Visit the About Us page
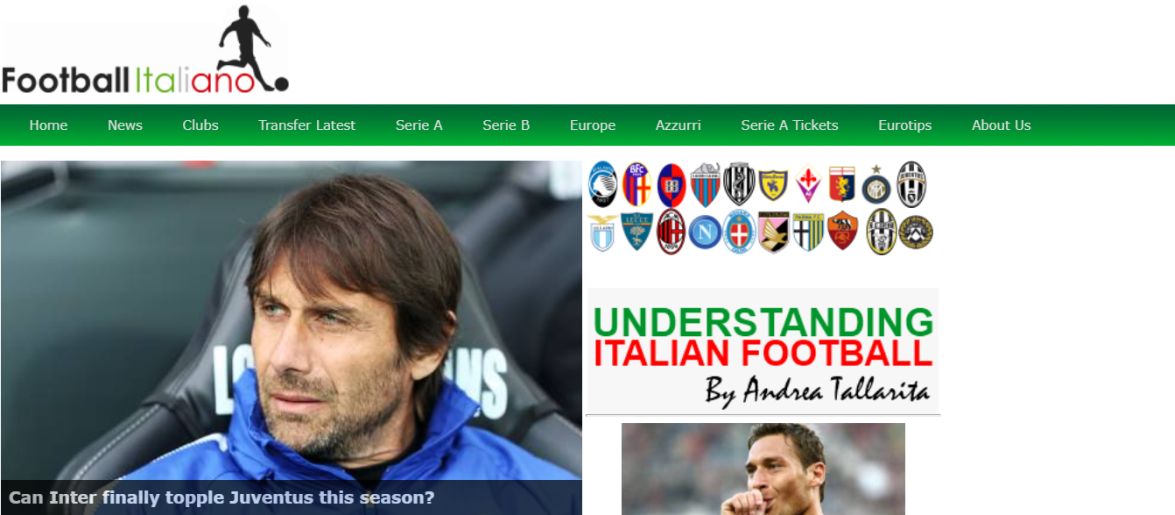Image resolution: width=1175 pixels, height=515 pixels. pos(1001,125)
